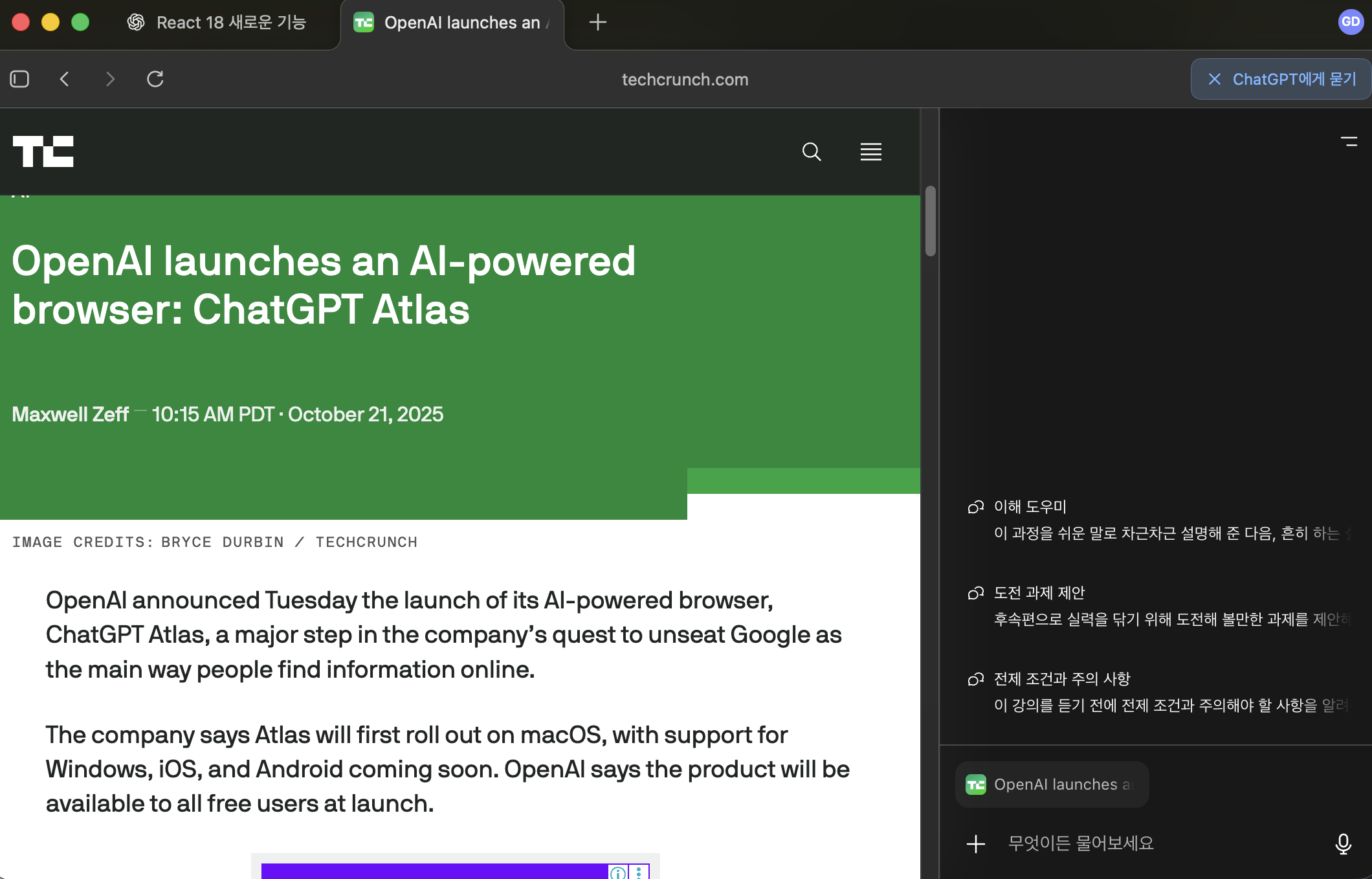Toggle the browser sidebar icon
This screenshot has height=879, width=1372.
click(19, 79)
